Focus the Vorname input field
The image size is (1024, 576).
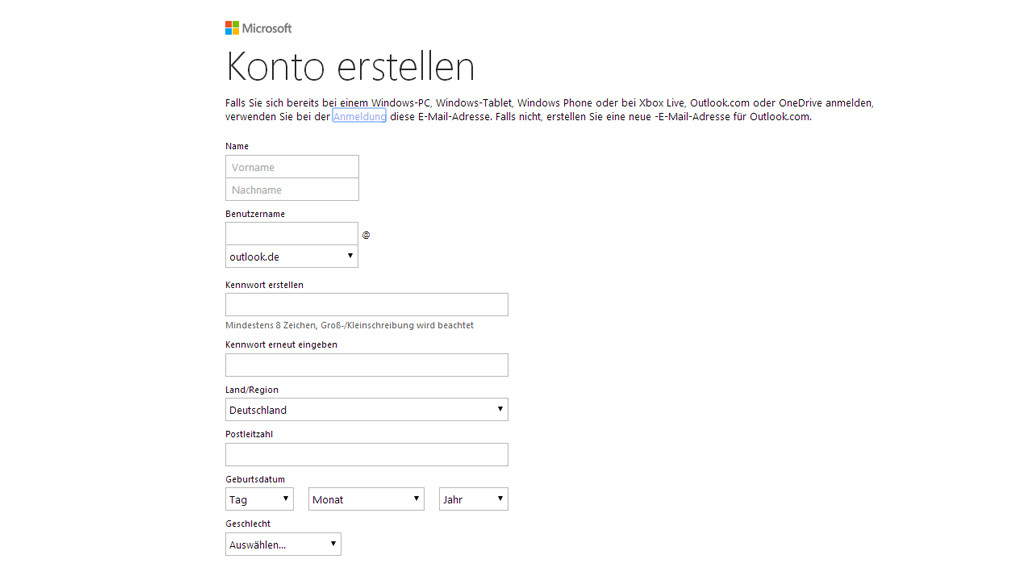pyautogui.click(x=292, y=167)
